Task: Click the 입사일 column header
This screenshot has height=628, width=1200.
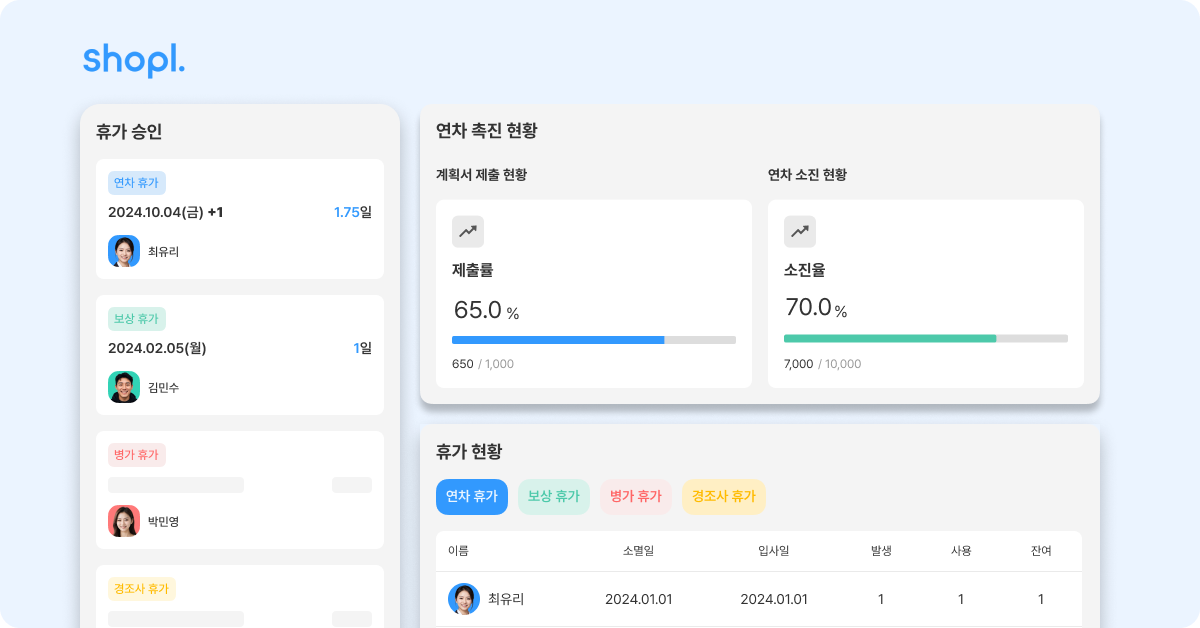Action: coord(774,551)
